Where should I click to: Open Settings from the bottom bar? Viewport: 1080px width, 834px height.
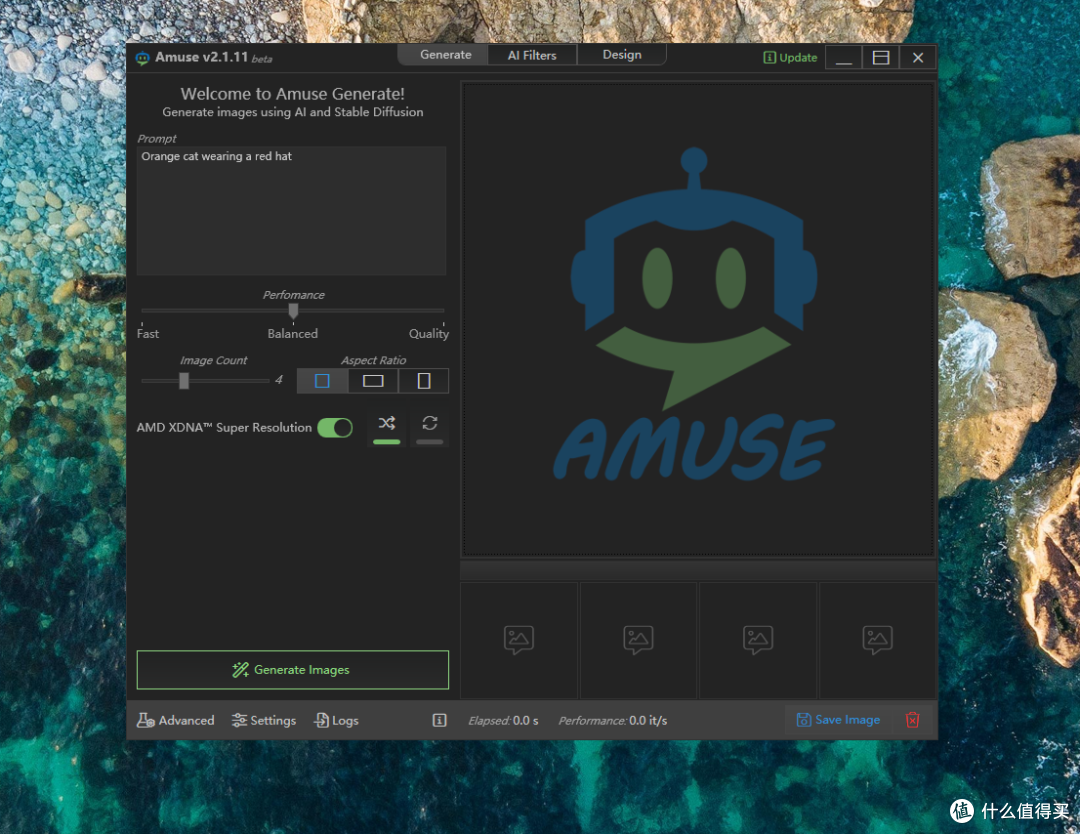click(264, 720)
